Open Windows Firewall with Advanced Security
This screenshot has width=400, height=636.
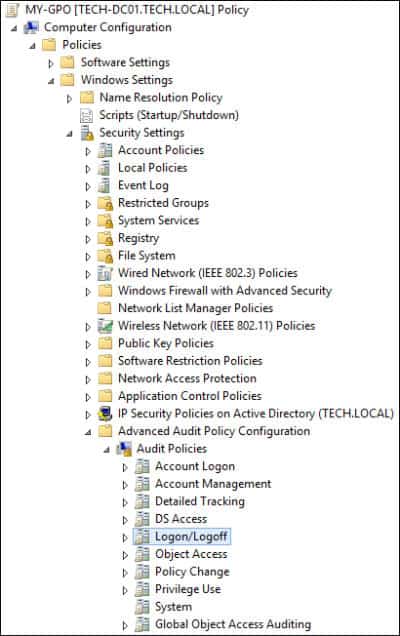[225, 291]
